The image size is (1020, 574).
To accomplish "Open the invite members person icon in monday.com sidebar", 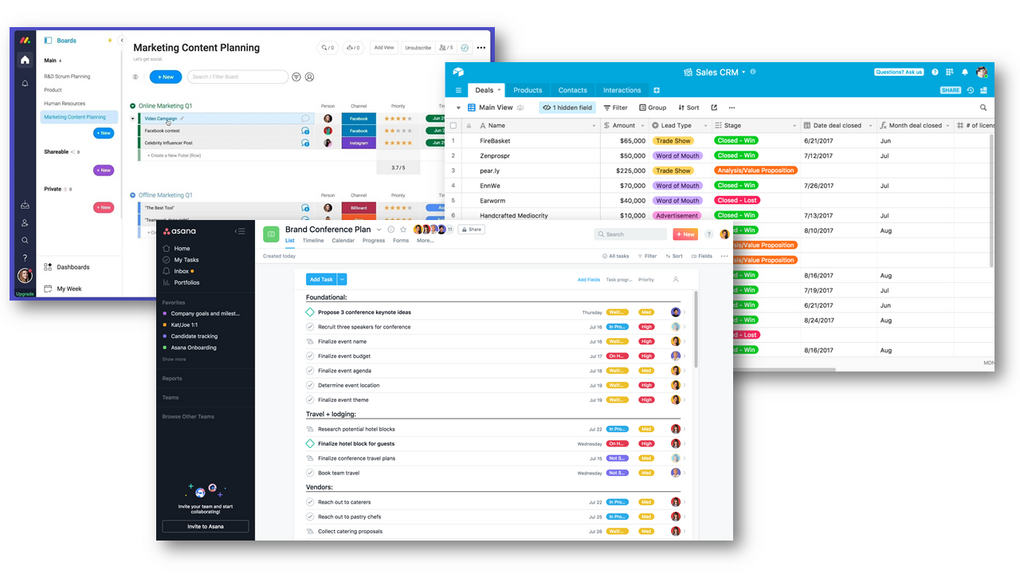I will [x=25, y=223].
